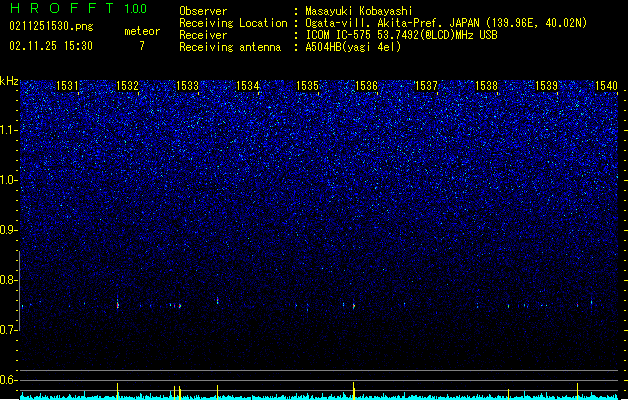The height and width of the screenshot is (400, 629).
Task: Click the green meteor label
Action: (x=142, y=31)
